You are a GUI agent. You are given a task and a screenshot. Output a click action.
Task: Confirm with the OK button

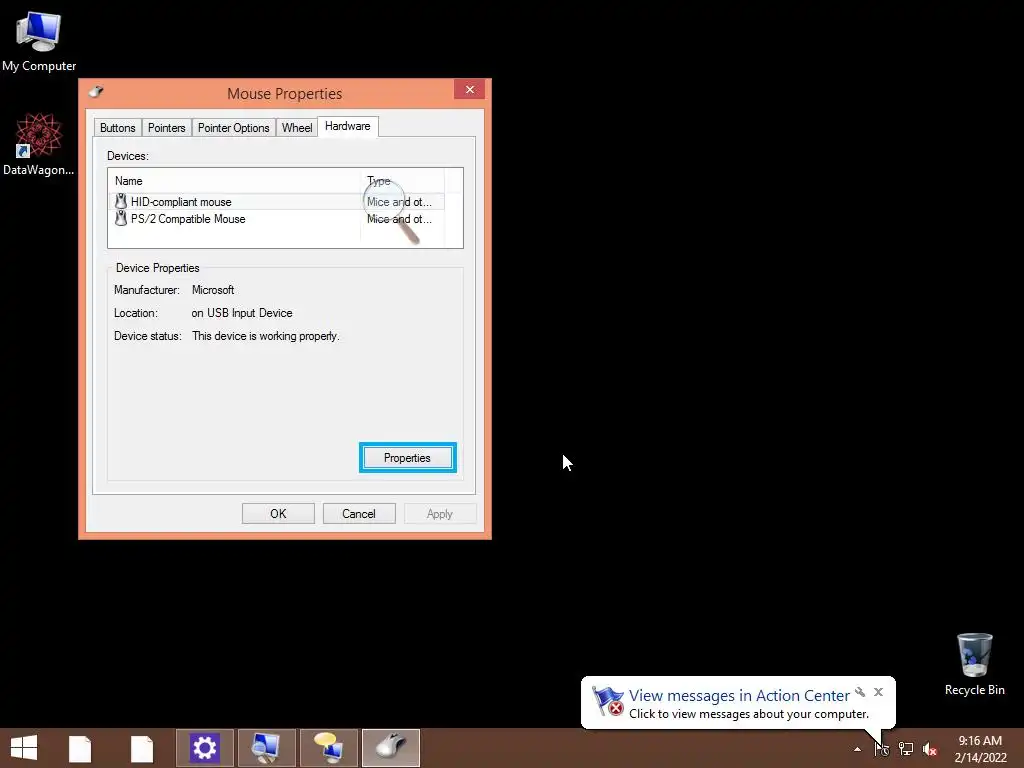click(278, 513)
